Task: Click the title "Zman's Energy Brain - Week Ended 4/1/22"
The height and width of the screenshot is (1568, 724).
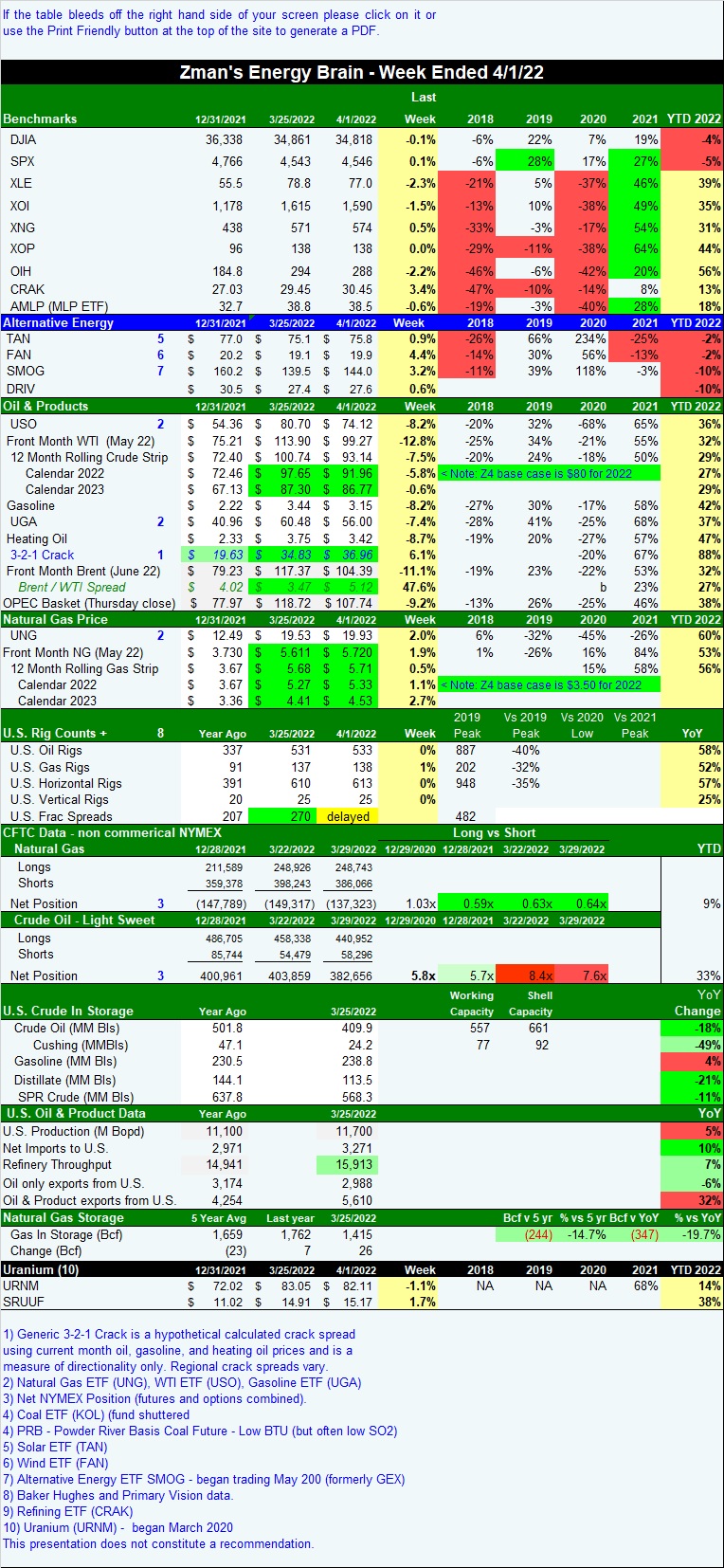Action: tap(361, 73)
